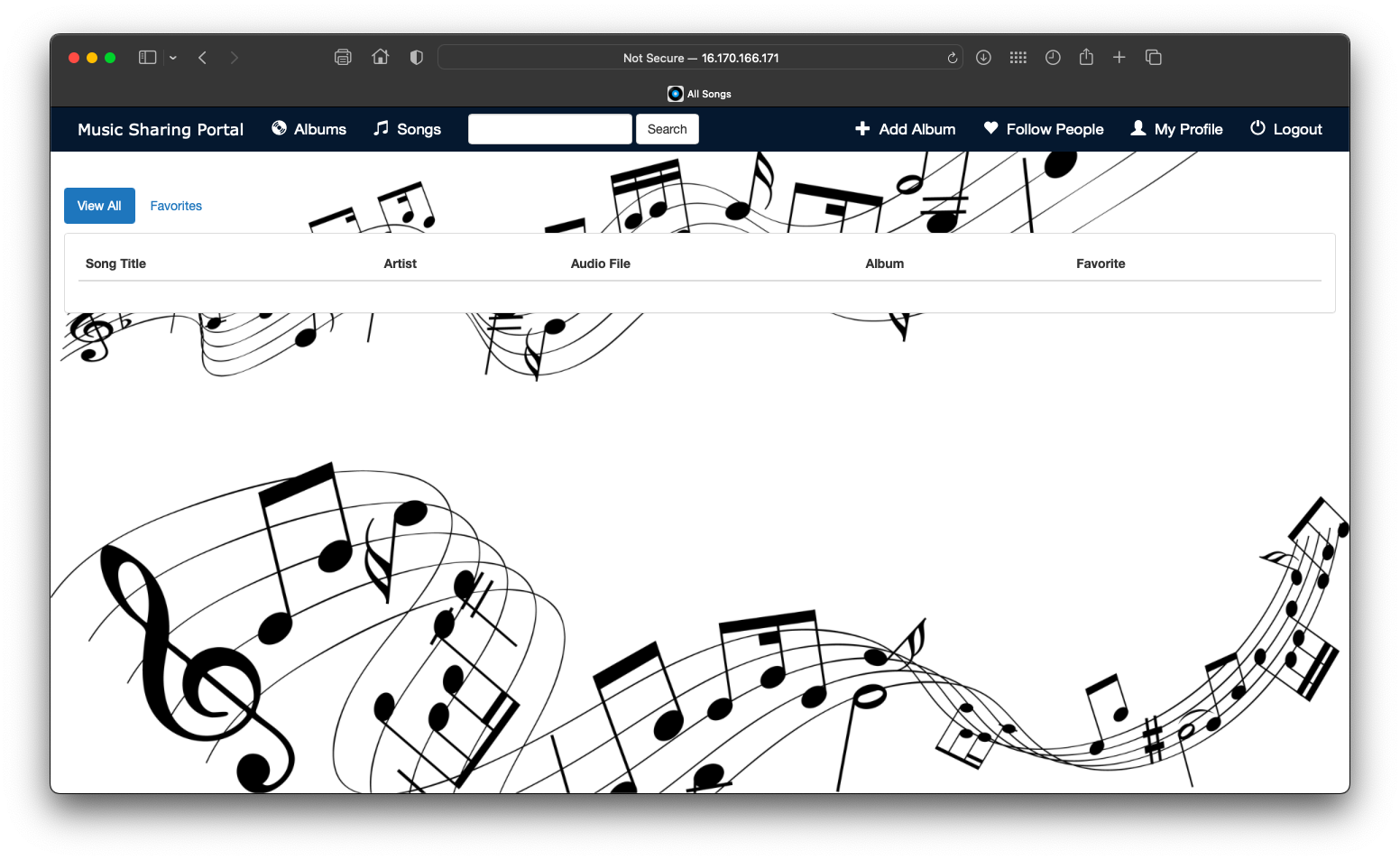Open the grid apps icon in toolbar

[x=1018, y=58]
